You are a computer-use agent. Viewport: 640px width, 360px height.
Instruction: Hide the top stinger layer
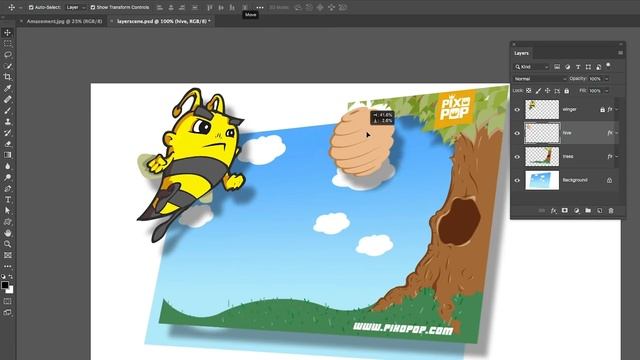[517, 110]
